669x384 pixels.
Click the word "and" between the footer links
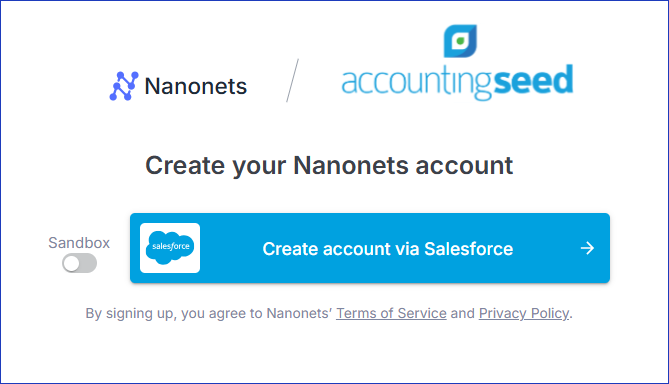[x=462, y=313]
